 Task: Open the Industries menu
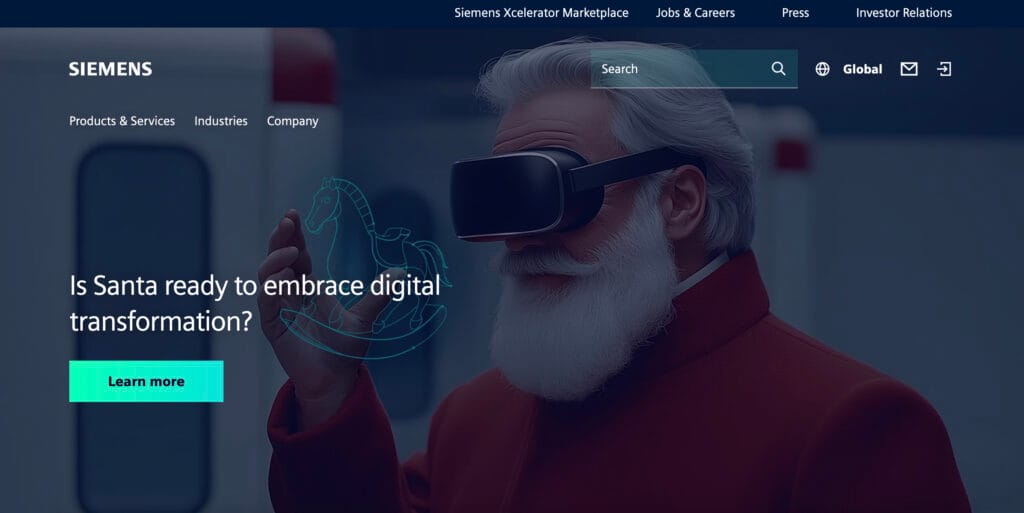[221, 121]
